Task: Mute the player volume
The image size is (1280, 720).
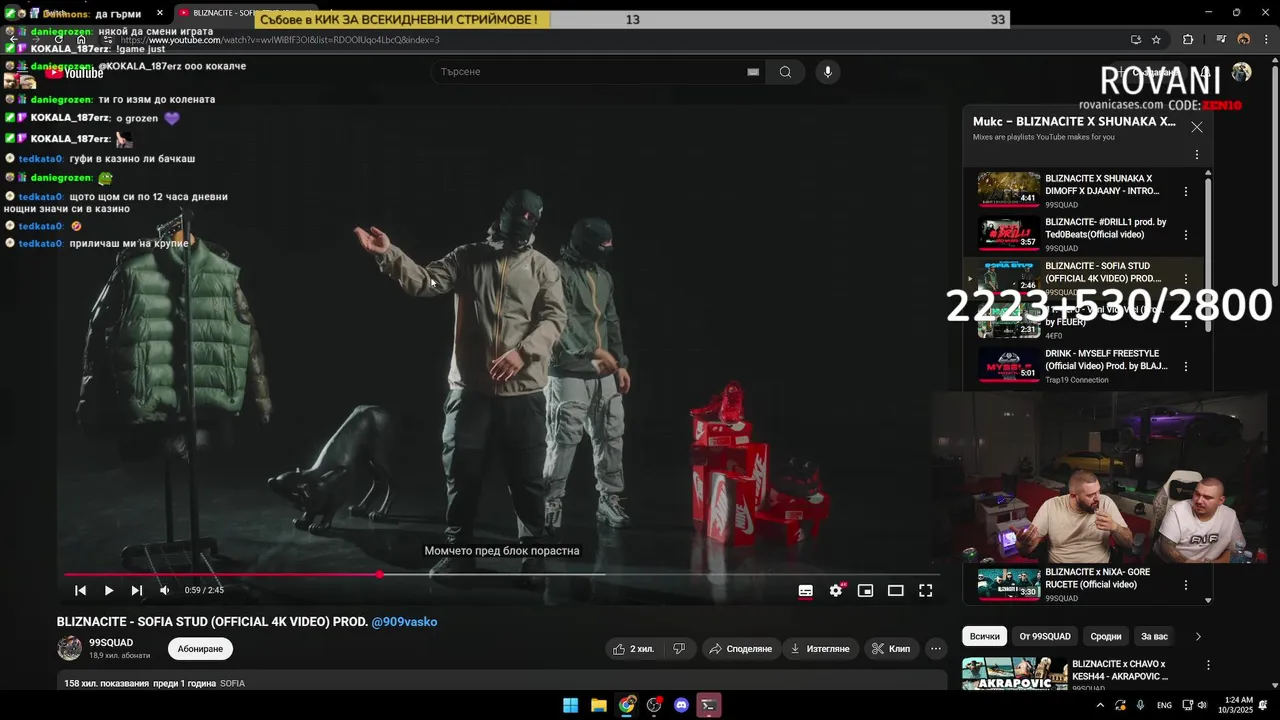Action: pos(165,591)
